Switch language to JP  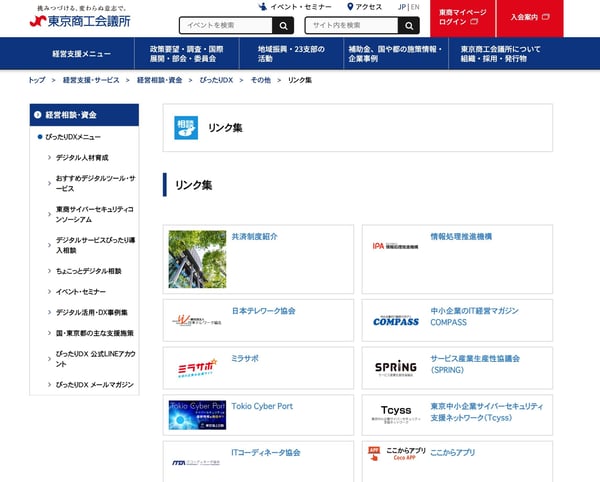pyautogui.click(x=402, y=7)
